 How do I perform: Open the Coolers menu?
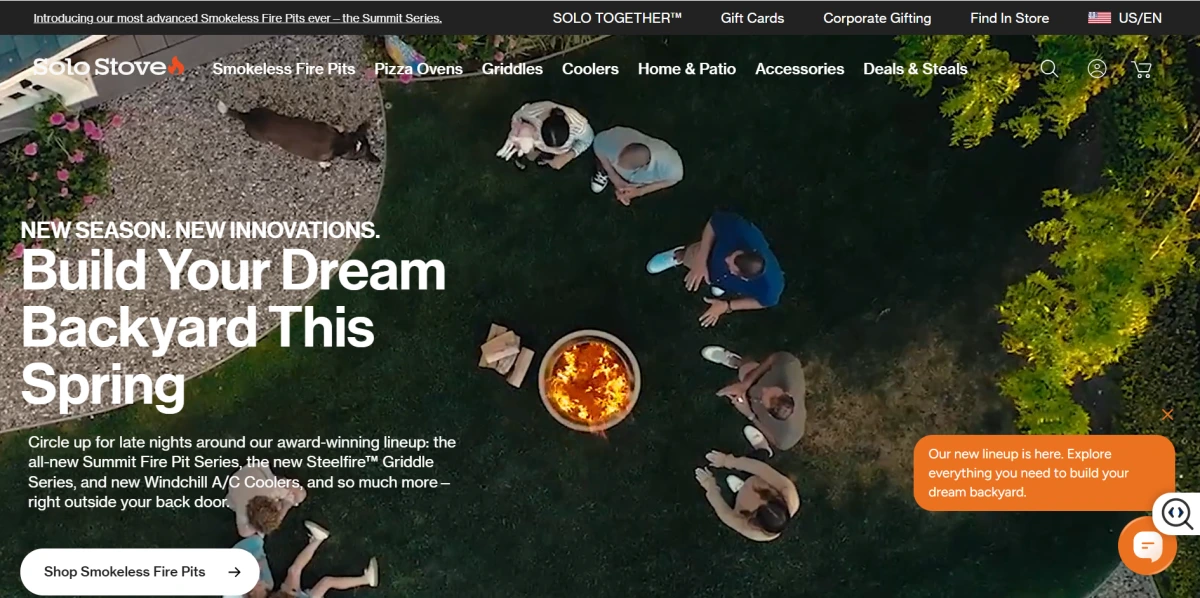point(590,69)
